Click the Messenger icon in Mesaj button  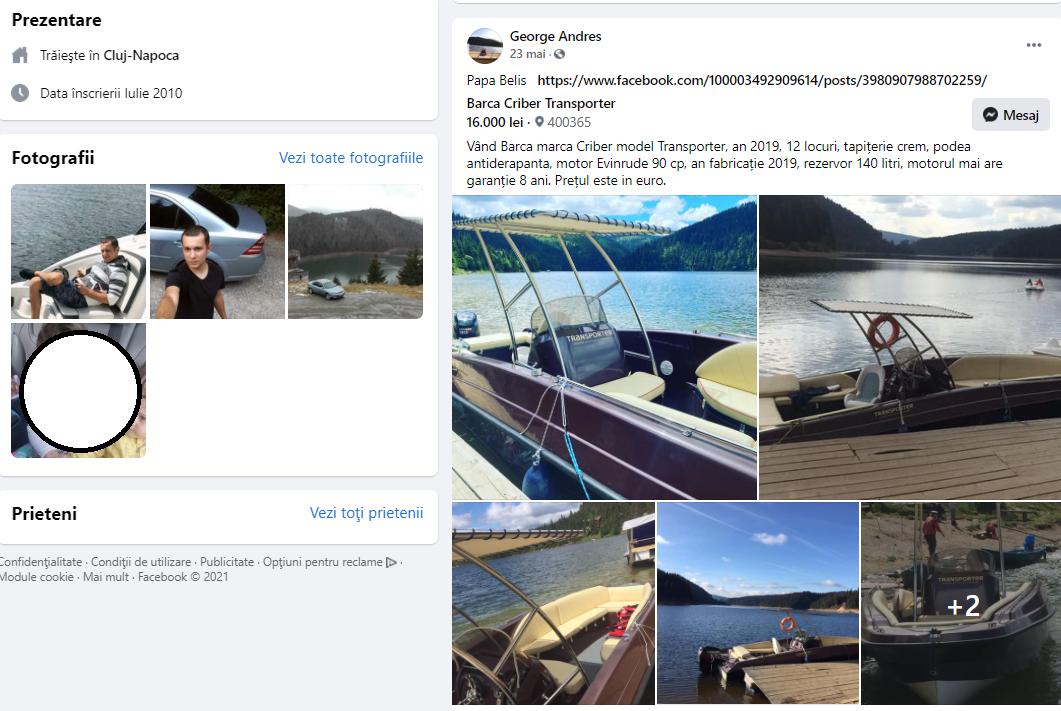pyautogui.click(x=990, y=115)
